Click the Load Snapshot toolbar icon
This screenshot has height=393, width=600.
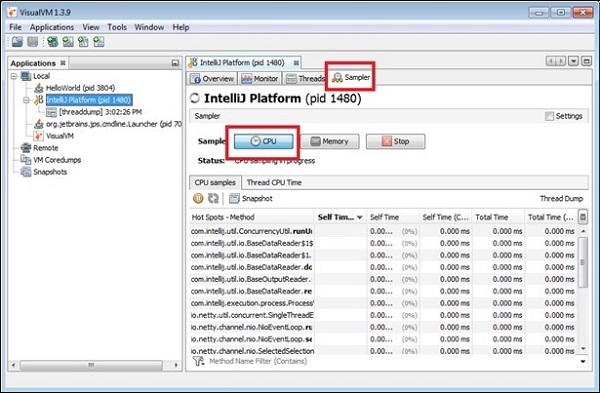click(x=17, y=42)
